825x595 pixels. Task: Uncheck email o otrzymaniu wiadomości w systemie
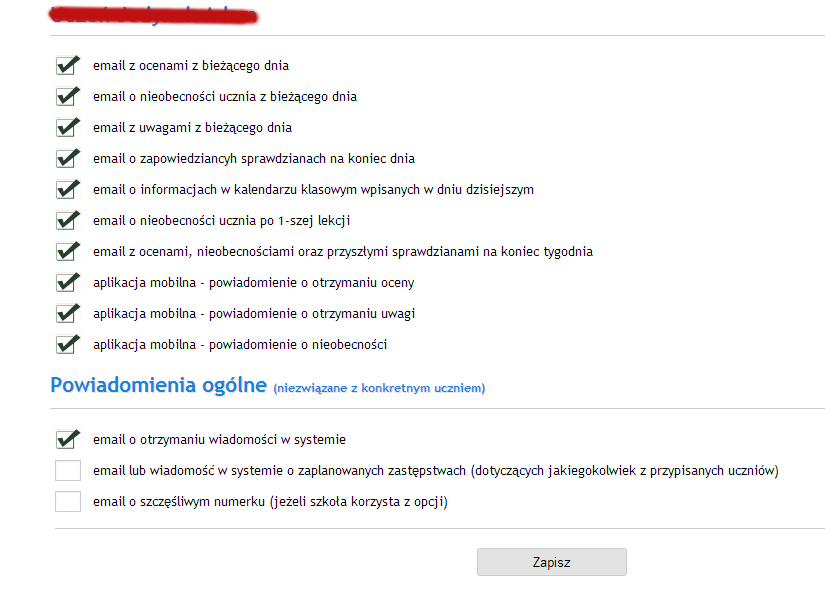click(68, 440)
